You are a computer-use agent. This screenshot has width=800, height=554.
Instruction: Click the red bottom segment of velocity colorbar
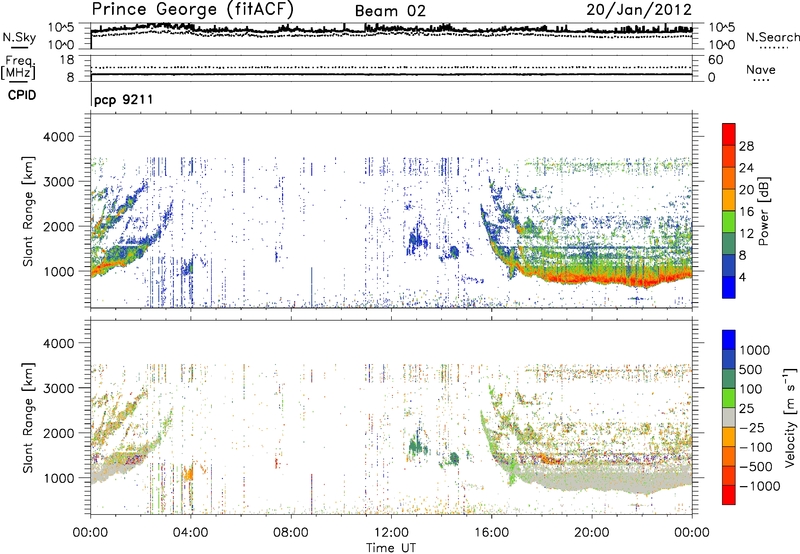coord(729,495)
